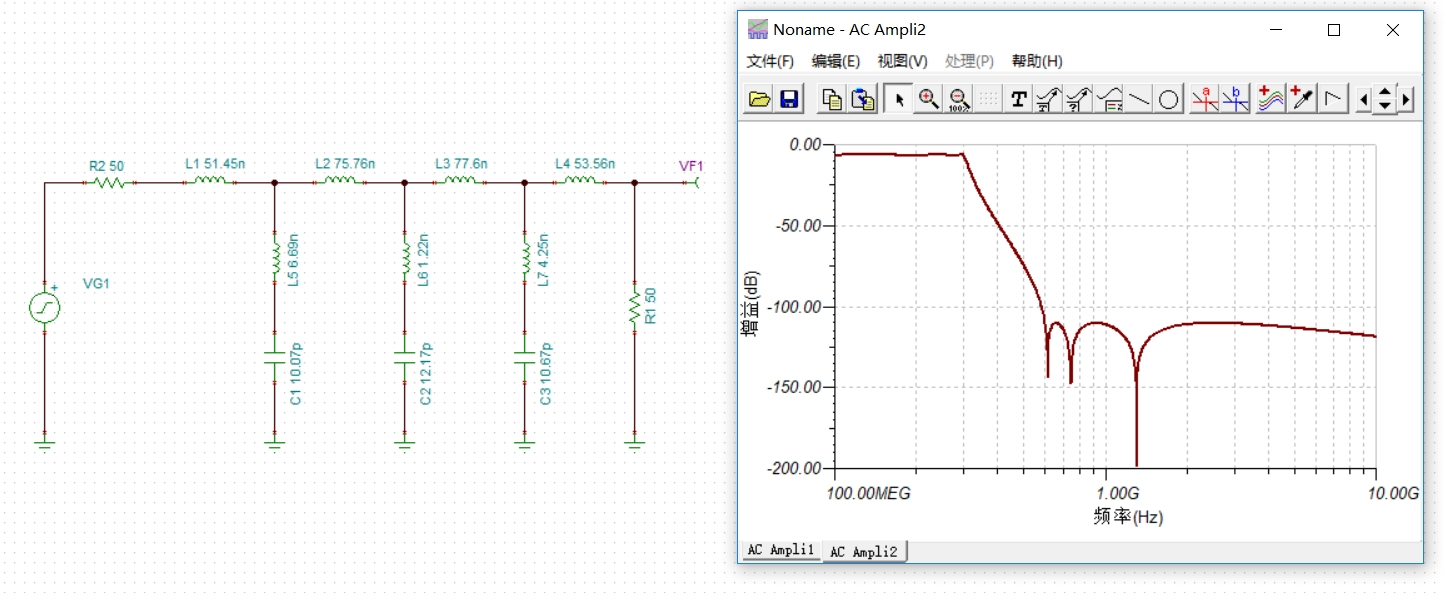Select resistor R1 50
The image size is (1444, 593).
click(634, 308)
